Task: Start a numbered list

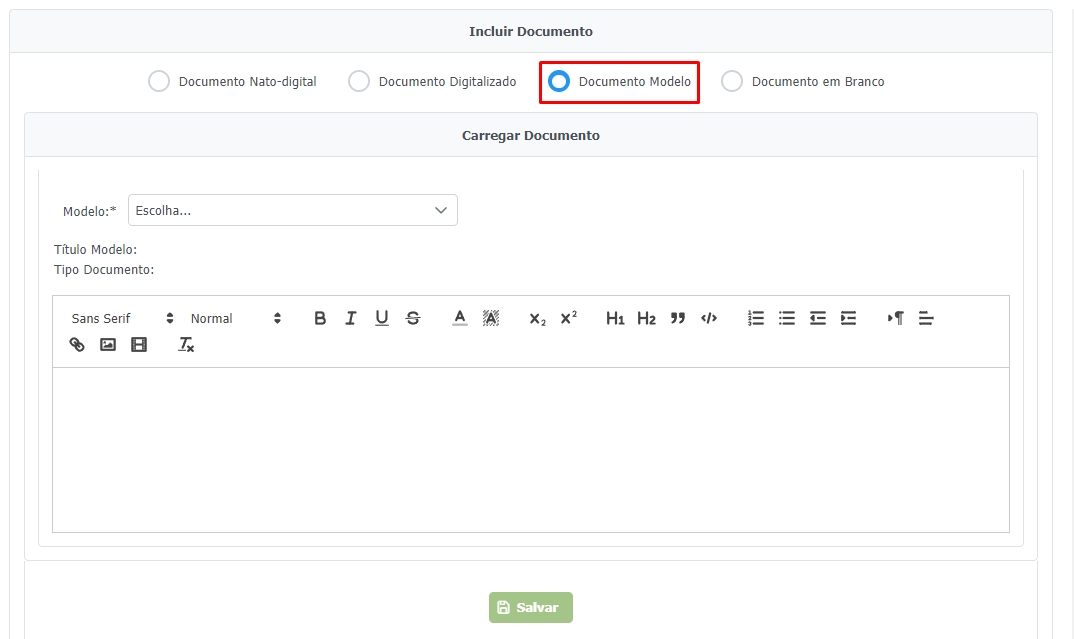Action: 756,318
